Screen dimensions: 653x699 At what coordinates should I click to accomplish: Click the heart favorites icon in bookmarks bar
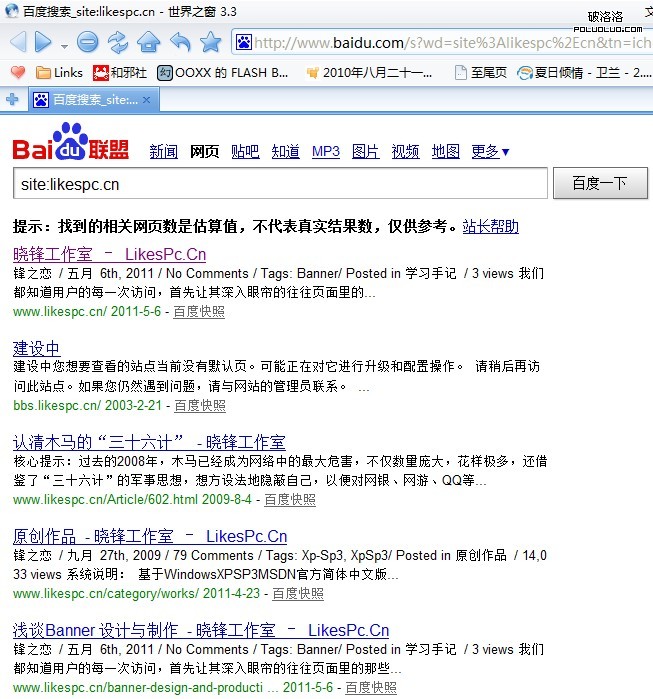click(x=17, y=72)
